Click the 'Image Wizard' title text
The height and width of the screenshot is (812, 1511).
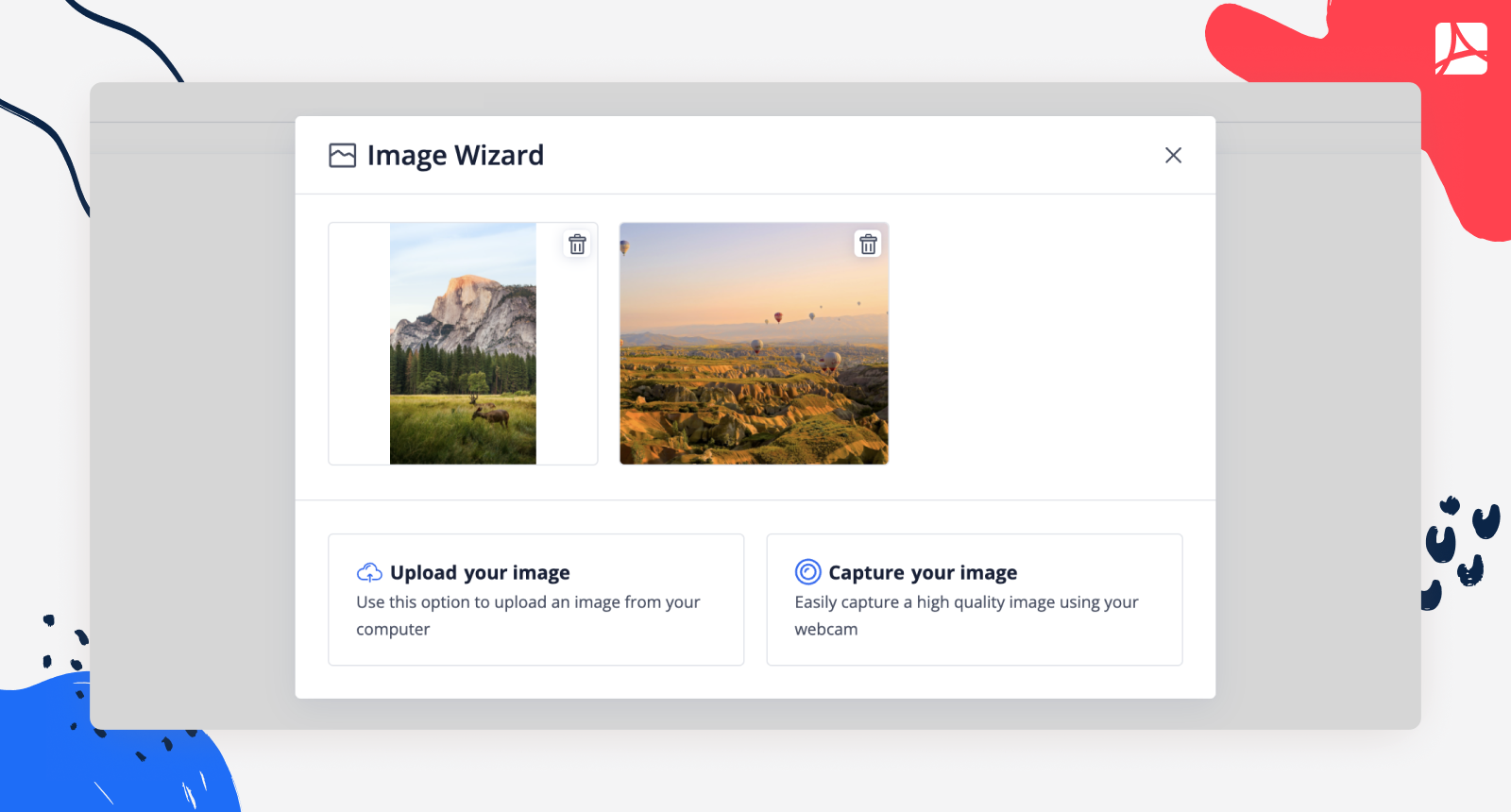[x=455, y=156]
